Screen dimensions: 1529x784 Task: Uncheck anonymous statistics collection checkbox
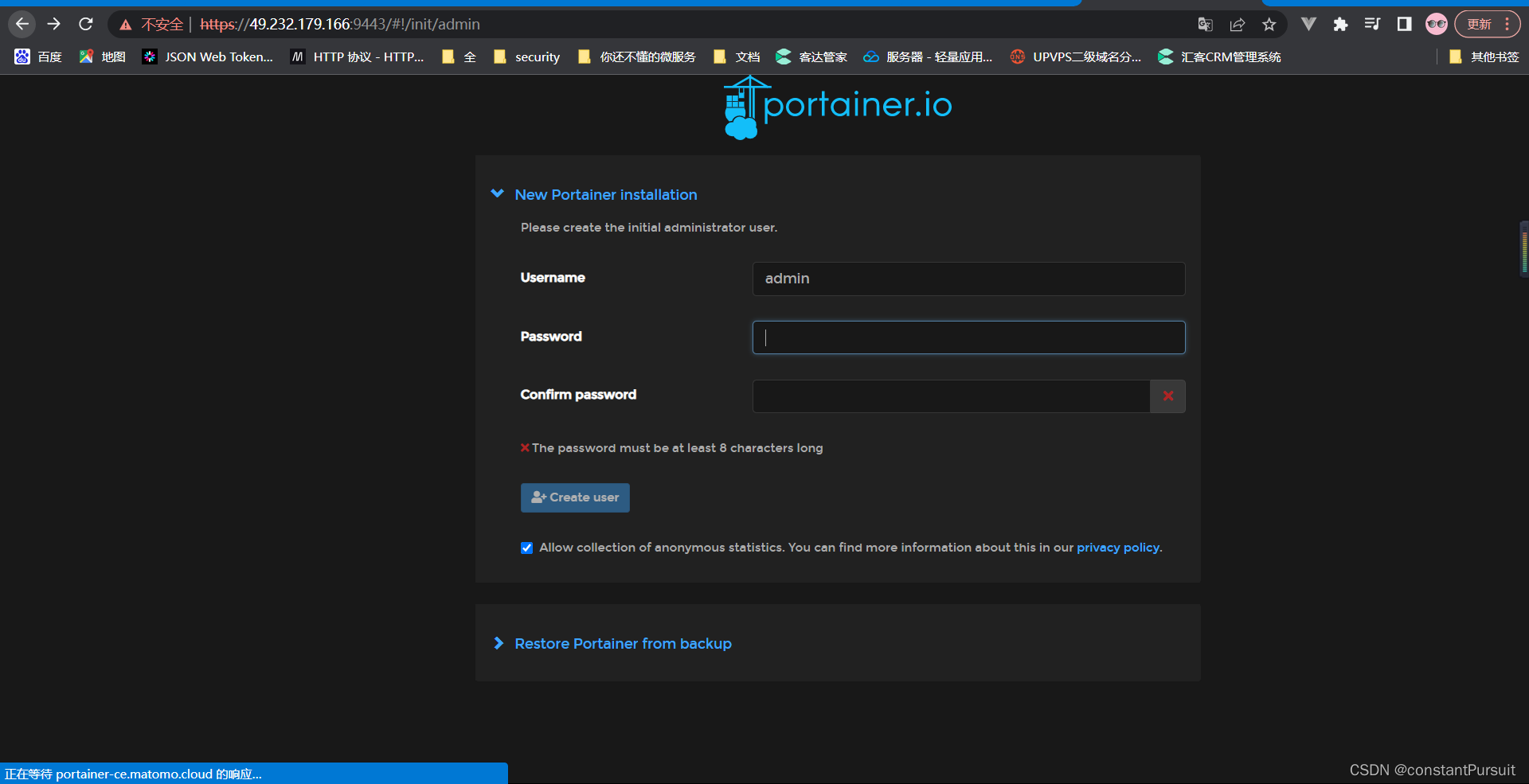click(526, 548)
